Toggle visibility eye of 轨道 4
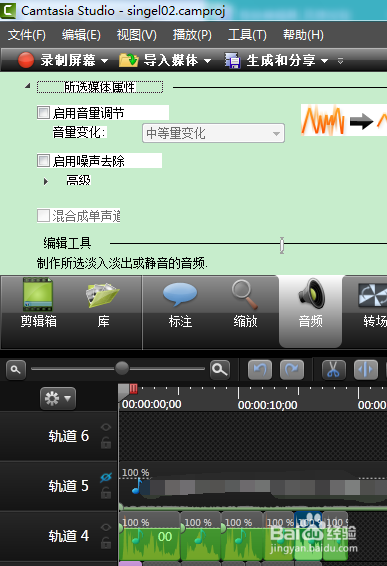The image size is (387, 566). point(106,527)
